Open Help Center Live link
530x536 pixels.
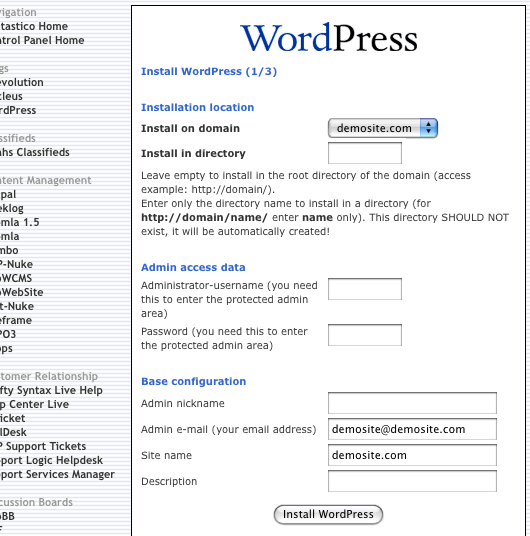tap(34, 404)
